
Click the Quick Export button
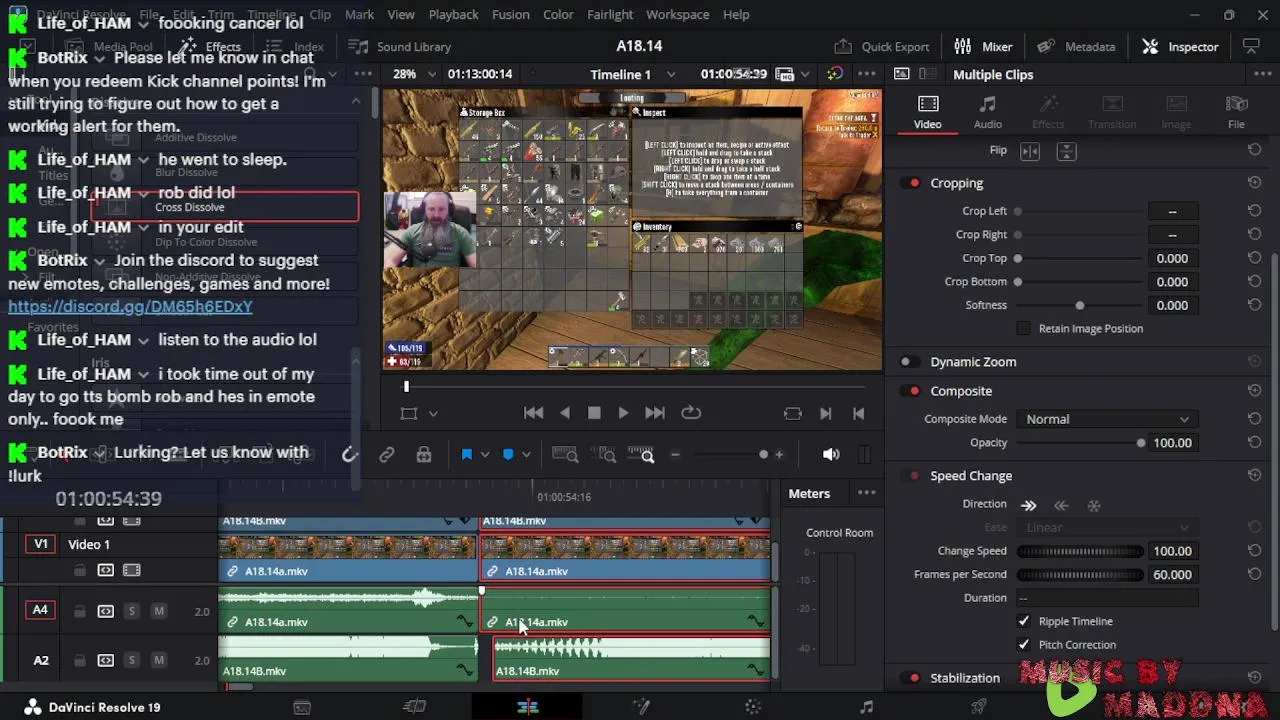[x=881, y=47]
